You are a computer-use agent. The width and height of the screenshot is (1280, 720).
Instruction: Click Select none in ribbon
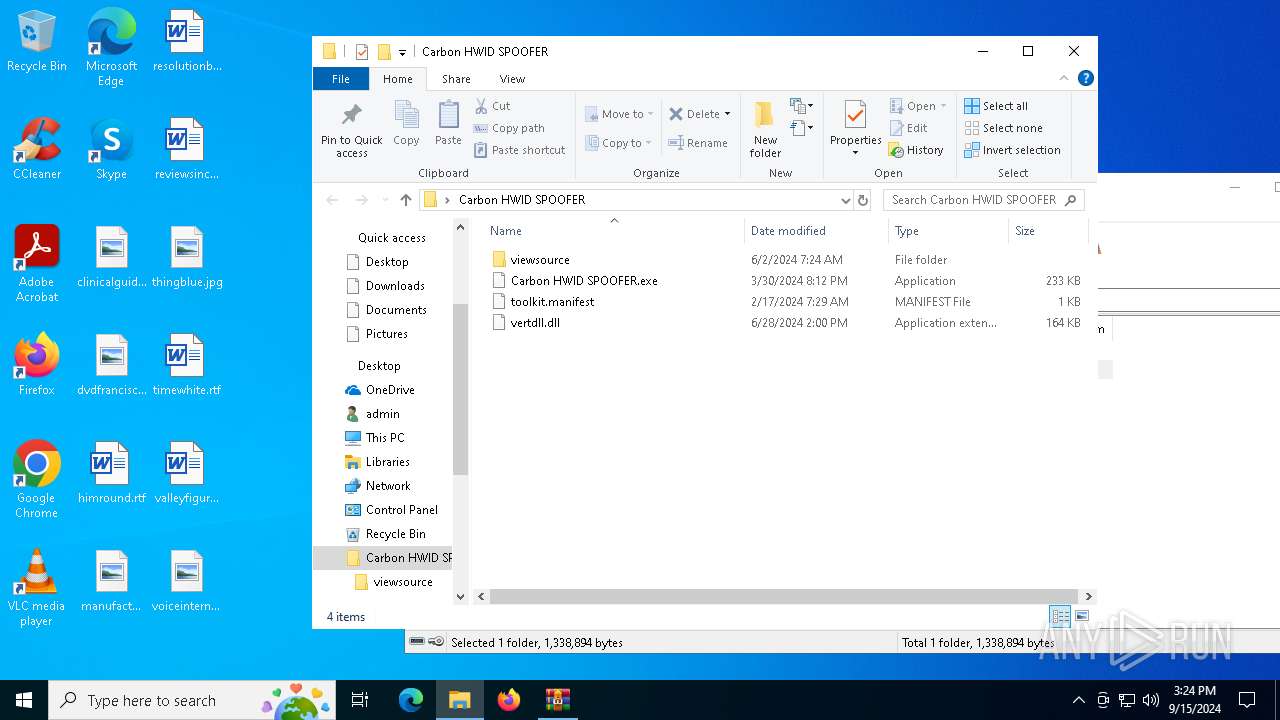(1003, 128)
